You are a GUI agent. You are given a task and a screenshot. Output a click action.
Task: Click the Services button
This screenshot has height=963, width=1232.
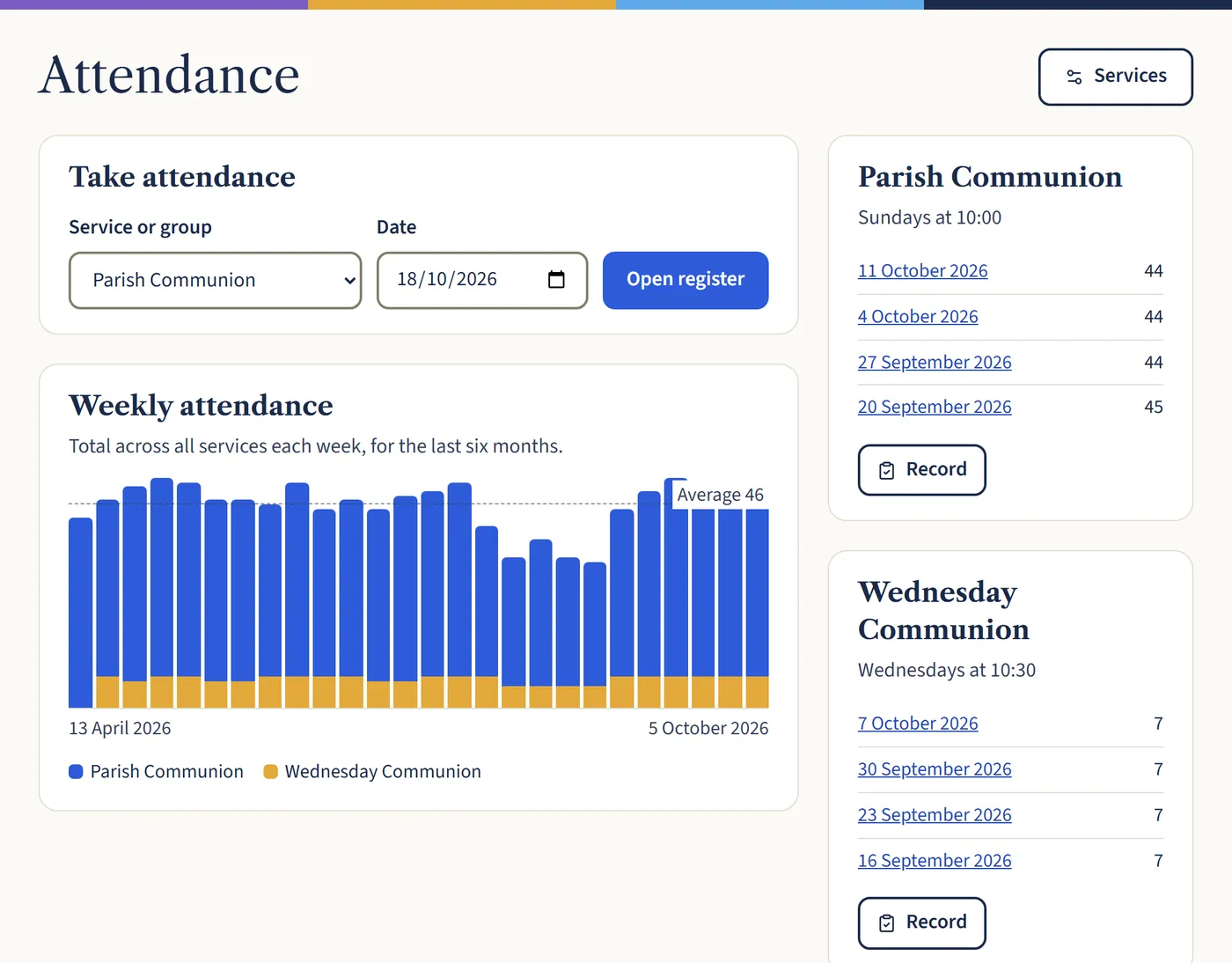pyautogui.click(x=1115, y=77)
